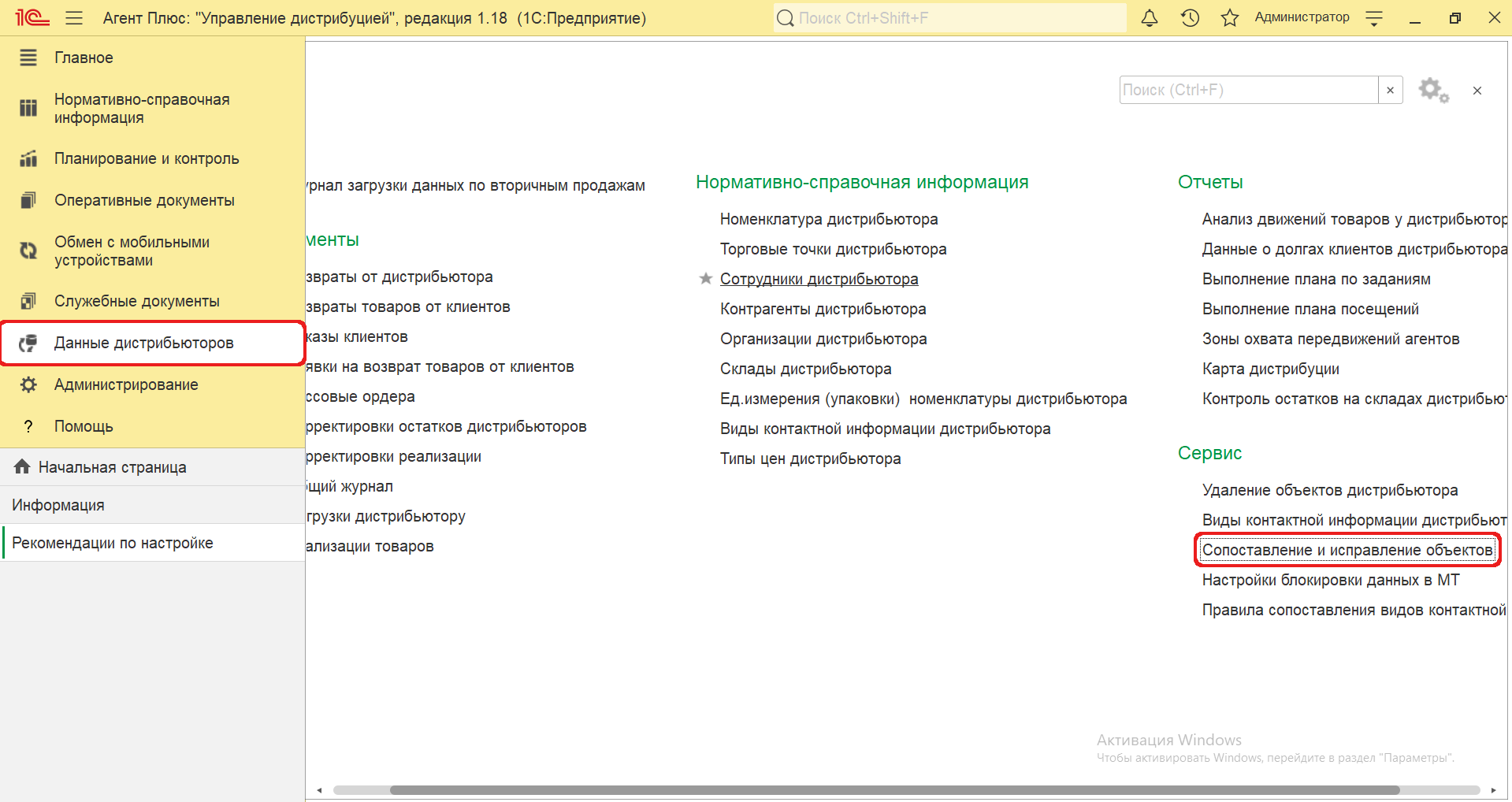
Task: Open Контроль остатков на складах дистрибьютора
Action: 1354,399
